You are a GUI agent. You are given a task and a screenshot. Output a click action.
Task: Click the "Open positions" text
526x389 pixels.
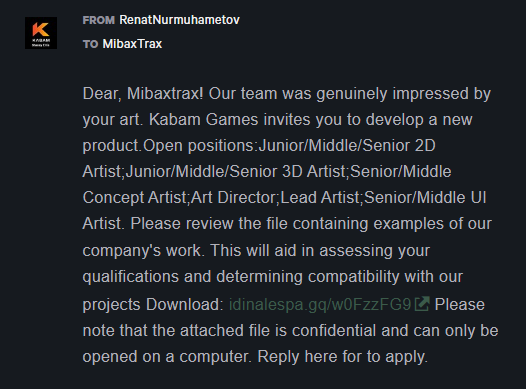click(x=200, y=146)
